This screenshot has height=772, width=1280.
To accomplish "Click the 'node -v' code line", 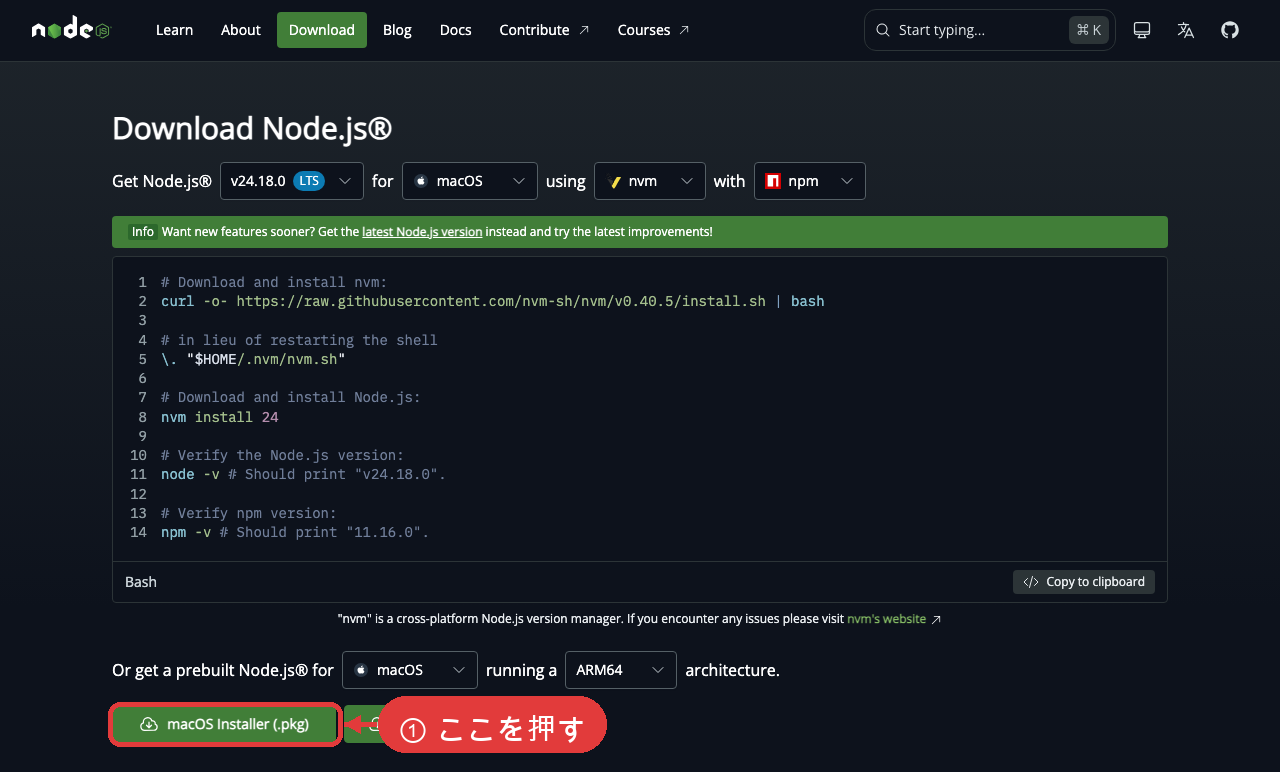I will click(x=303, y=474).
